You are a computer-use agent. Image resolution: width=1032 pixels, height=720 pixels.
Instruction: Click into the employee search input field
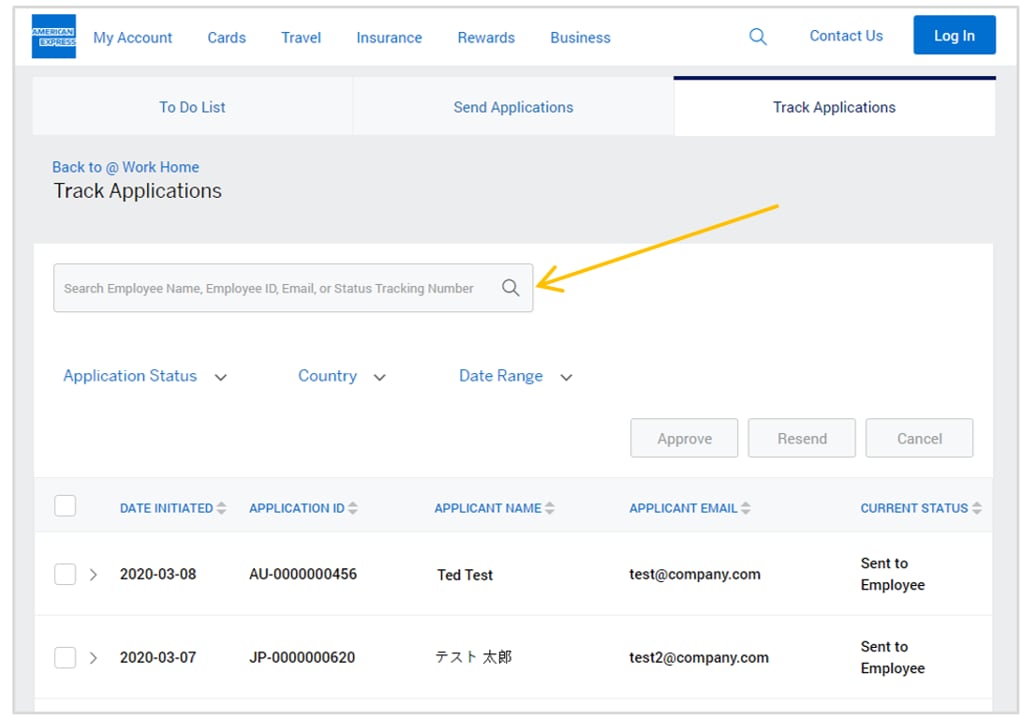[270, 288]
